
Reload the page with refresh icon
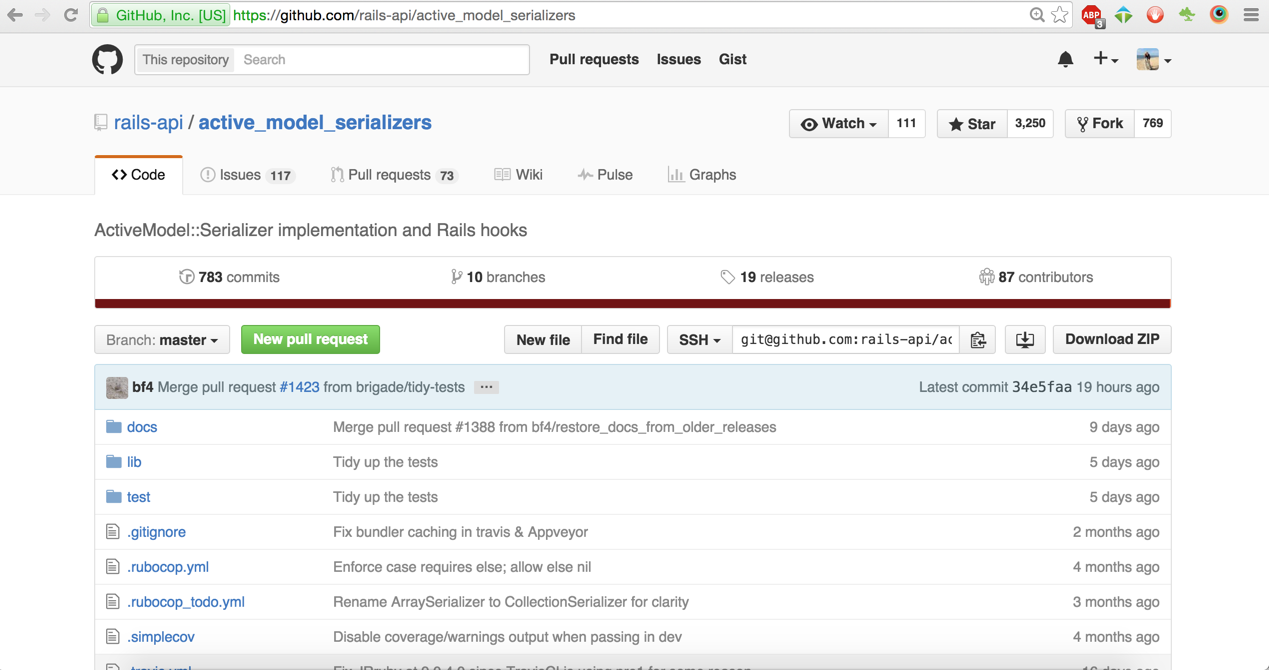(x=70, y=15)
